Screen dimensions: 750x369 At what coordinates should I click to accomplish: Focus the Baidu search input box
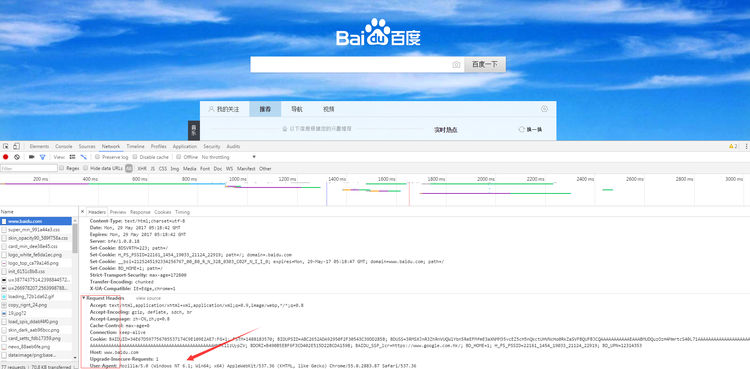357,65
